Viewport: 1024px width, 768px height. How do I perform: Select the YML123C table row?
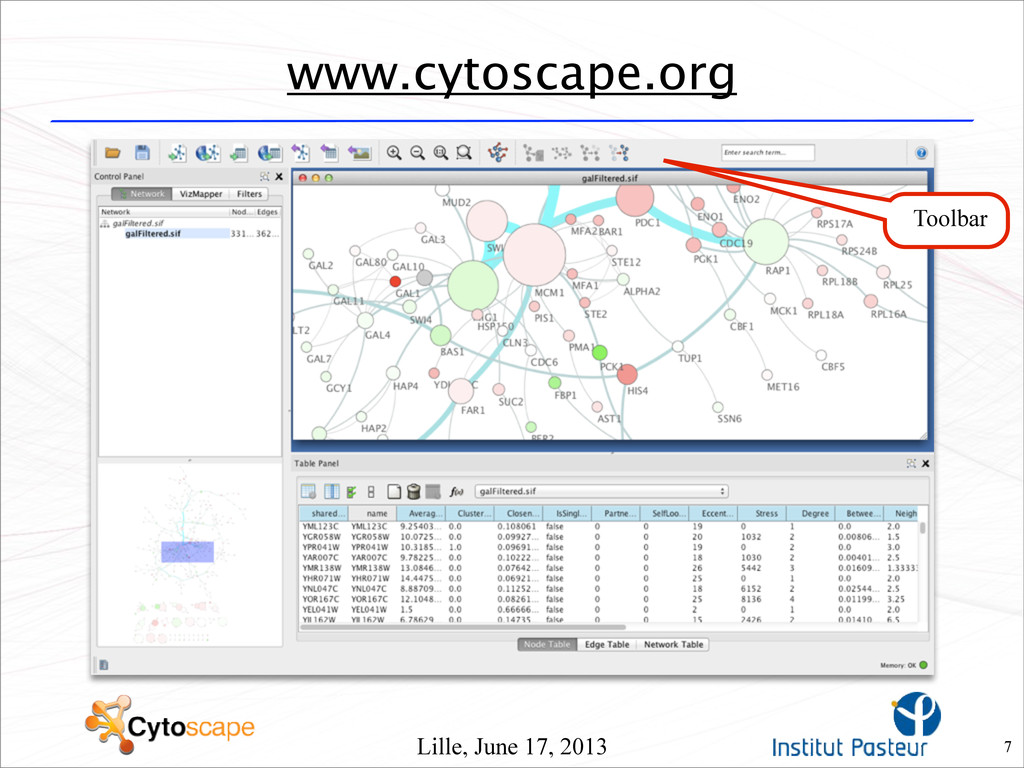click(x=609, y=526)
